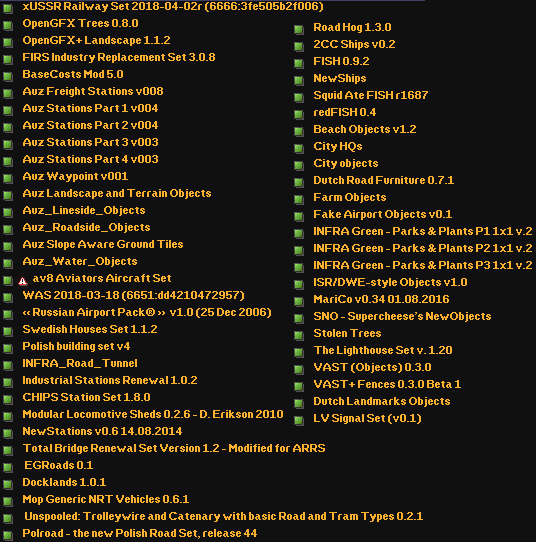Click green square next to 2CC Ships v0.2
The height and width of the screenshot is (542, 536).
click(x=299, y=46)
